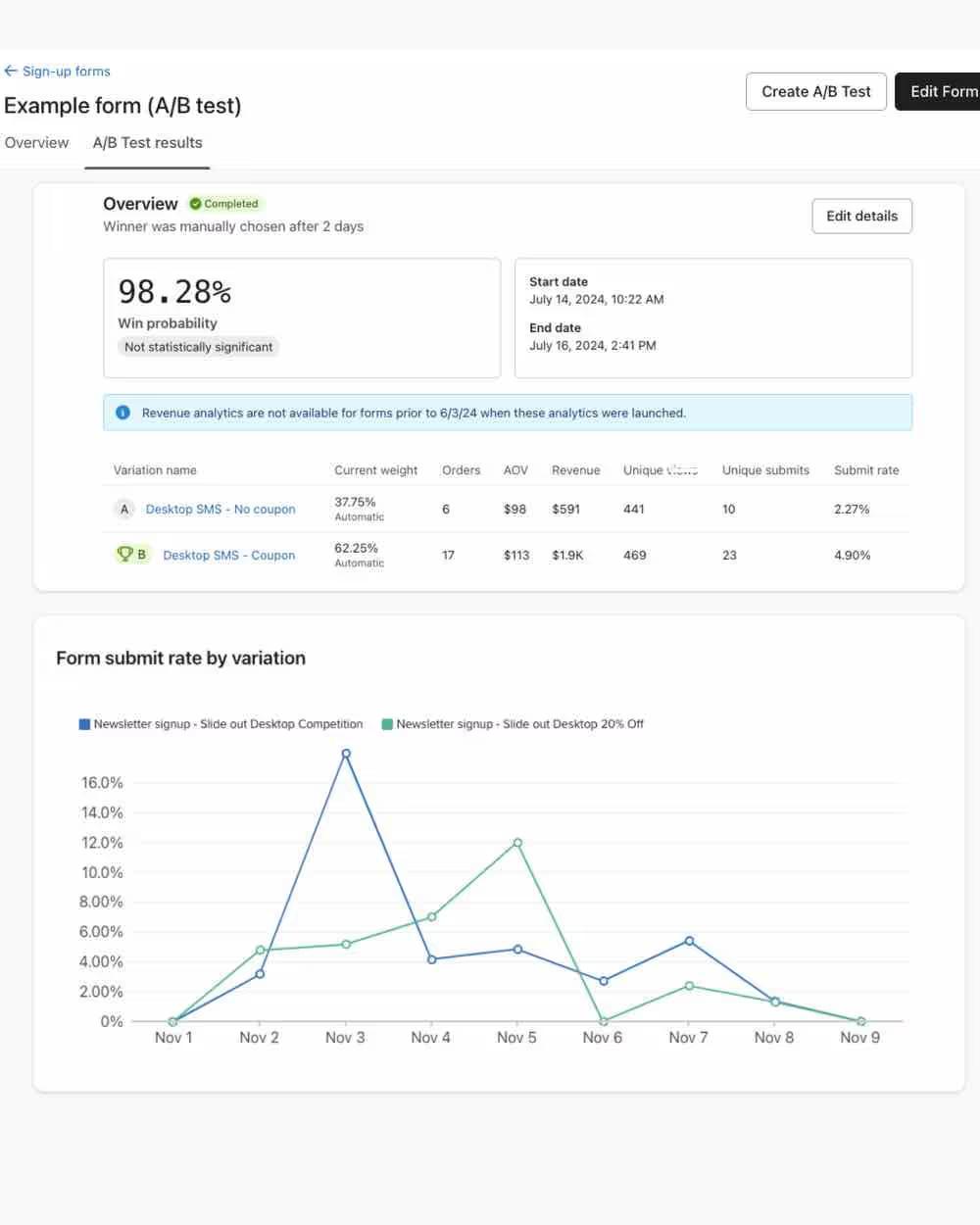Click the green legend square for Desktop 20% Off
The height and width of the screenshot is (1225, 980).
coord(386,723)
